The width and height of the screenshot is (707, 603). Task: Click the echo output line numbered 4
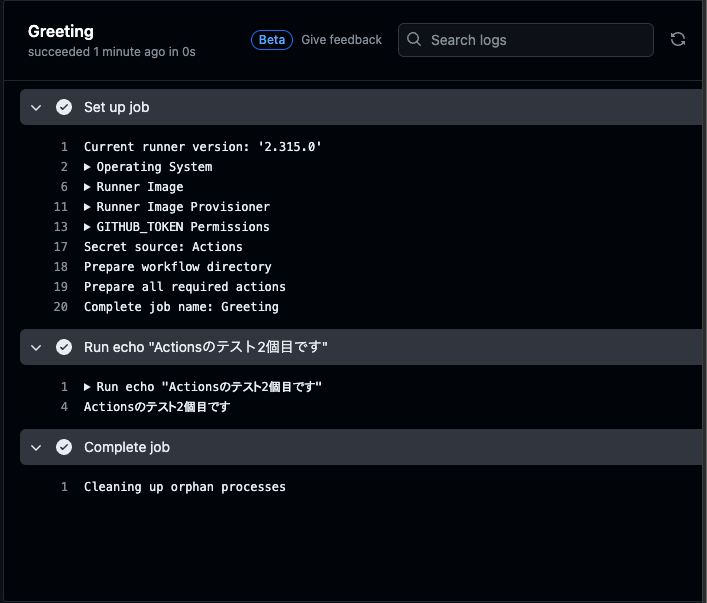click(157, 407)
